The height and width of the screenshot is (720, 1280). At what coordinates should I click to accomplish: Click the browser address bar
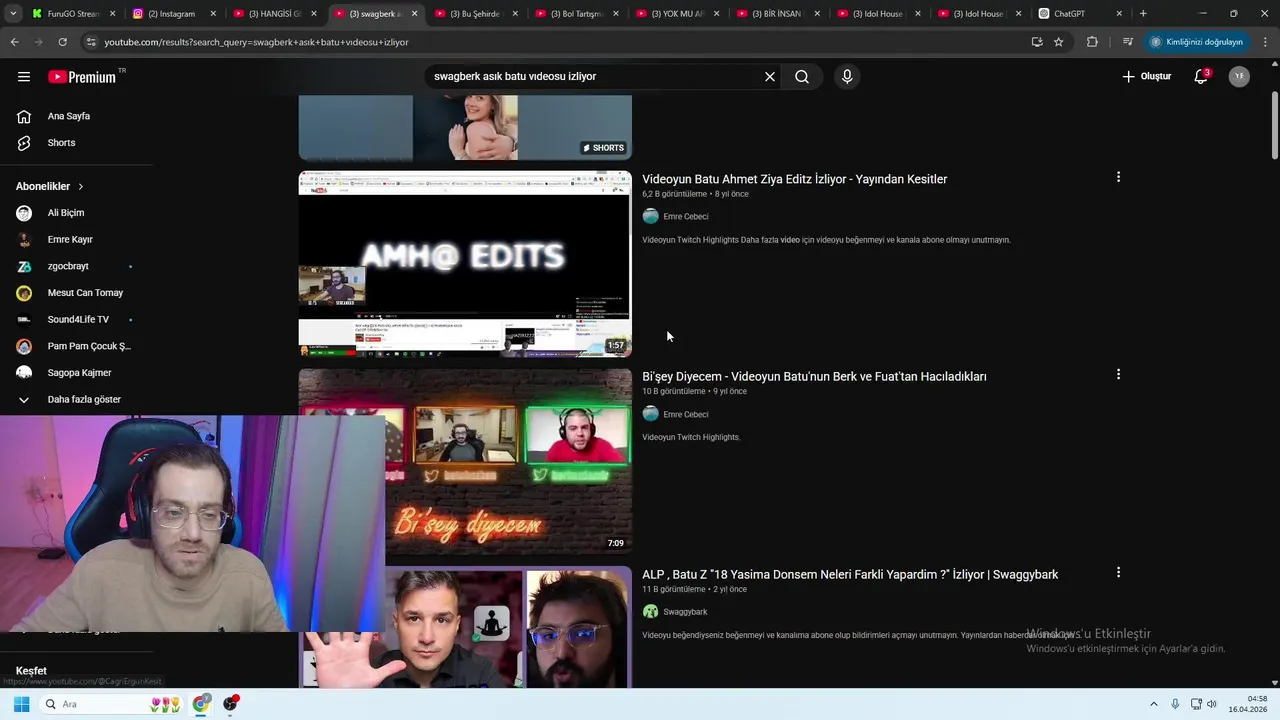[560, 42]
